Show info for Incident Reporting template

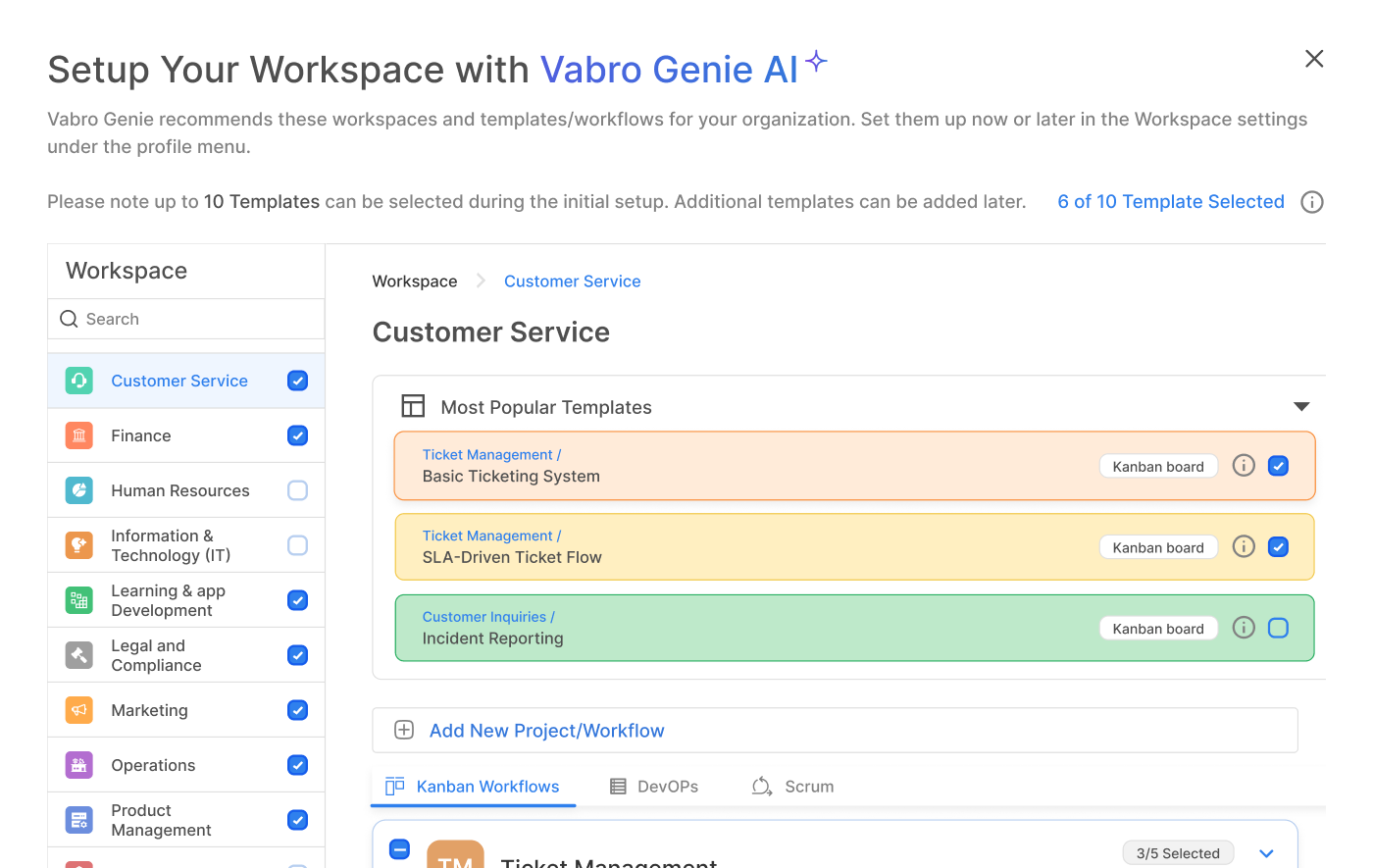1244,628
